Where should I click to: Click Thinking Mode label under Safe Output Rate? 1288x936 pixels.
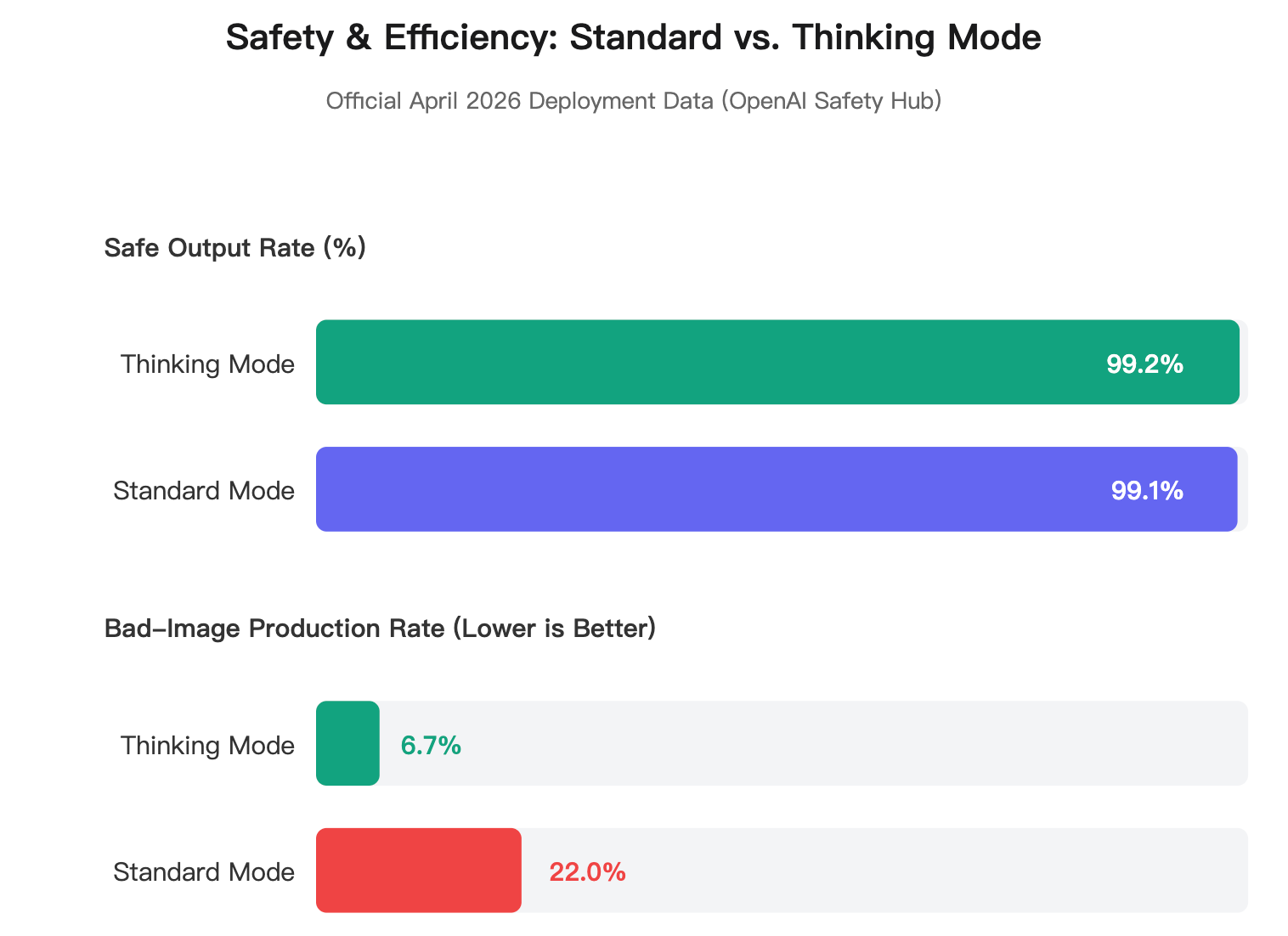pyautogui.click(x=207, y=364)
